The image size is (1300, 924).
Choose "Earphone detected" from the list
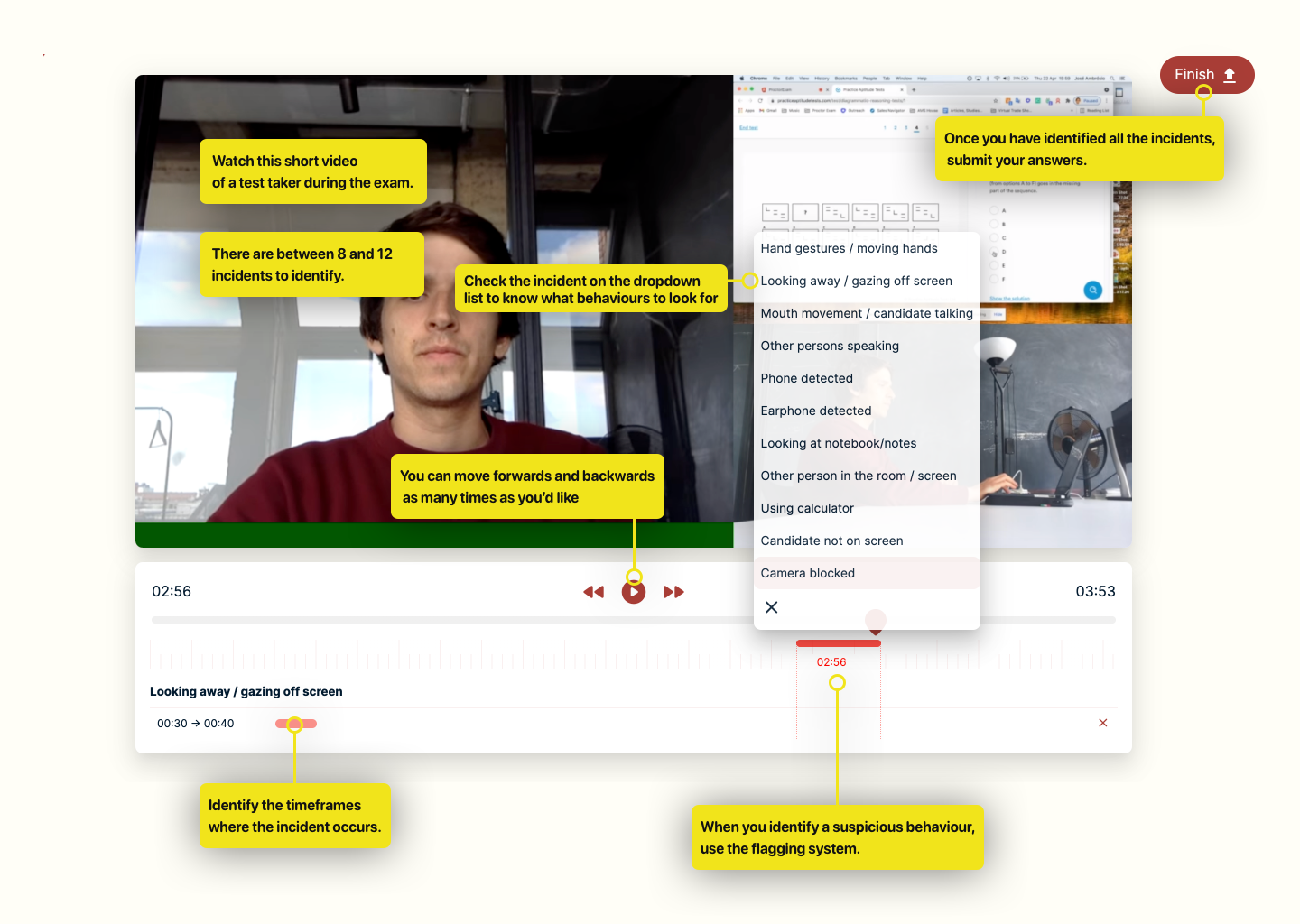(x=815, y=411)
